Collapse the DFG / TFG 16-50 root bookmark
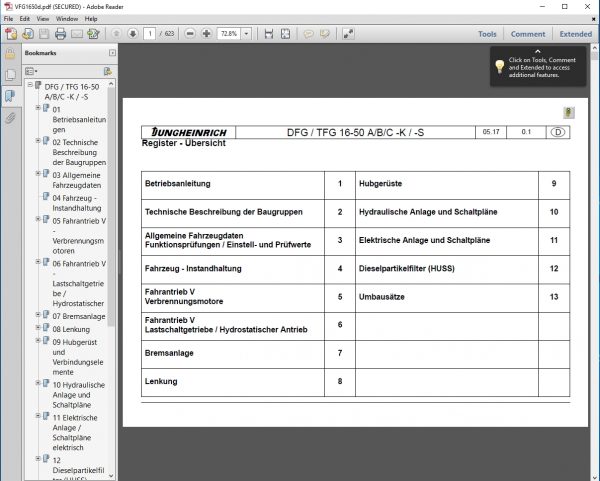 30,85
